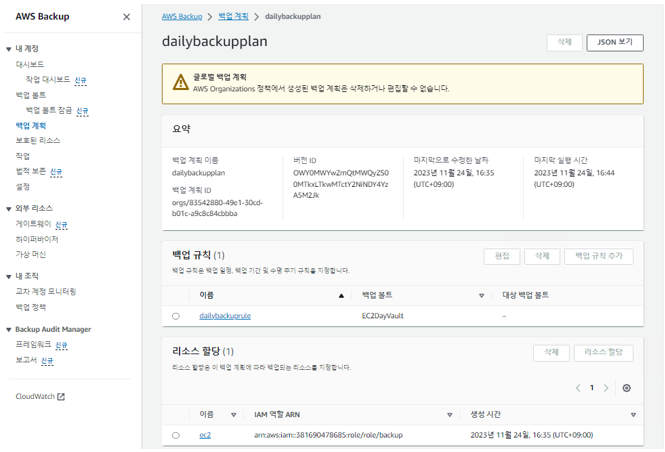Click 삭제 in the 리소스 할당 section
Viewport: 665px width, 452px height.
pos(551,352)
